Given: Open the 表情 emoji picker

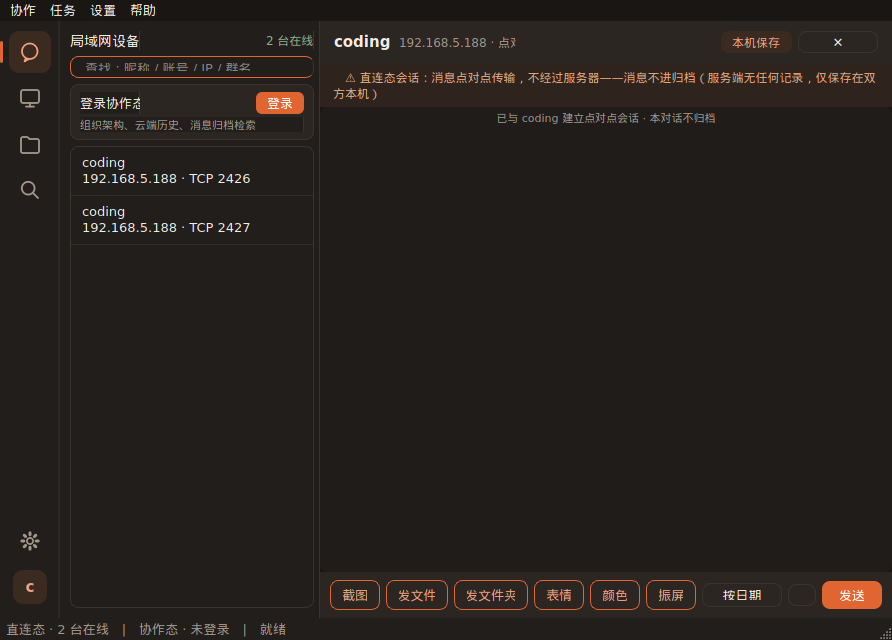Looking at the screenshot, I should [559, 595].
